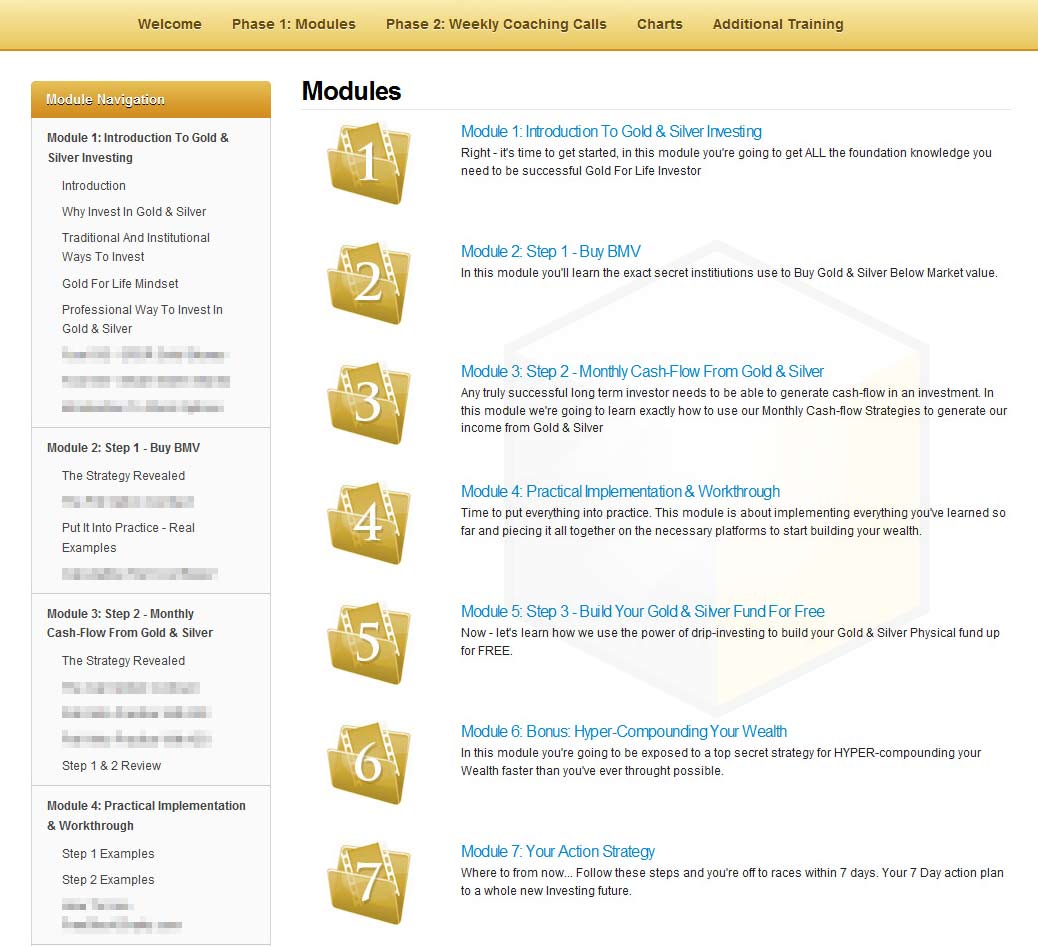Open the Gold For Life Mindset lesson
This screenshot has height=946, width=1038.
[120, 283]
